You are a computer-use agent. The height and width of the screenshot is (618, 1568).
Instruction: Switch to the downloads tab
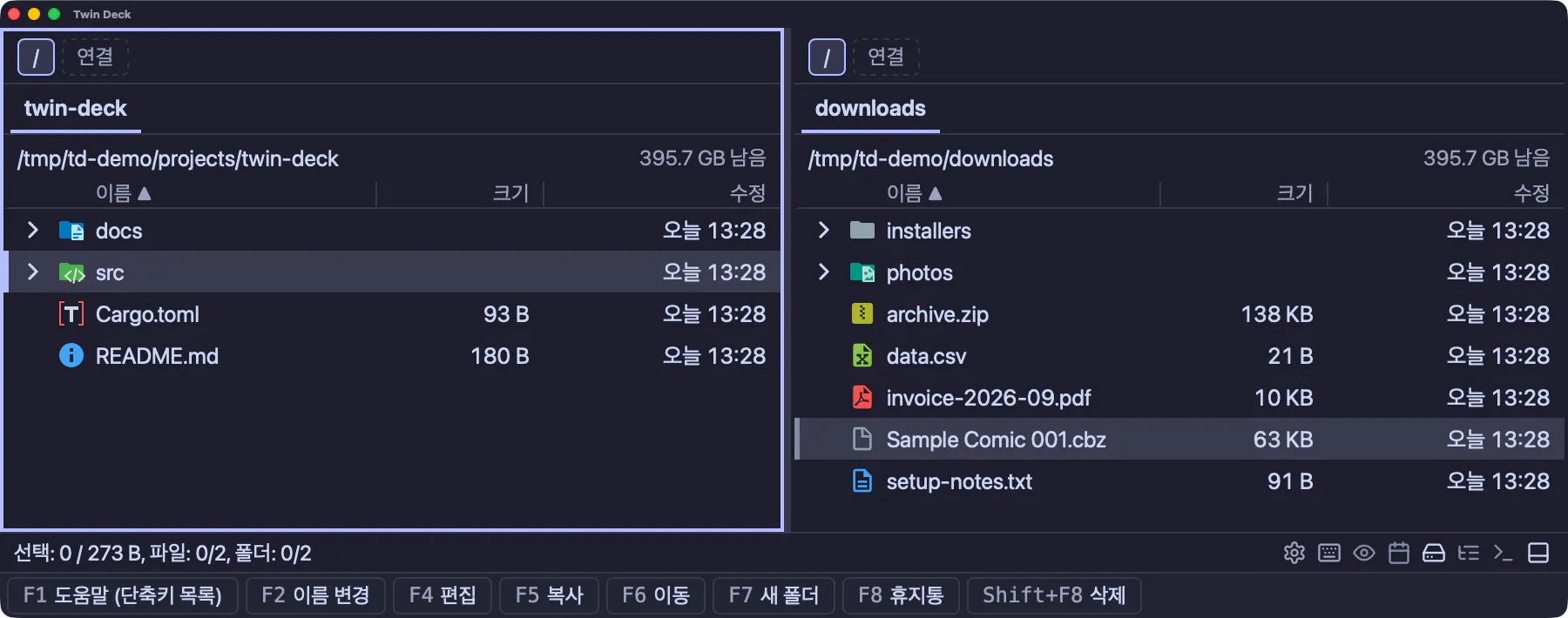[870, 109]
